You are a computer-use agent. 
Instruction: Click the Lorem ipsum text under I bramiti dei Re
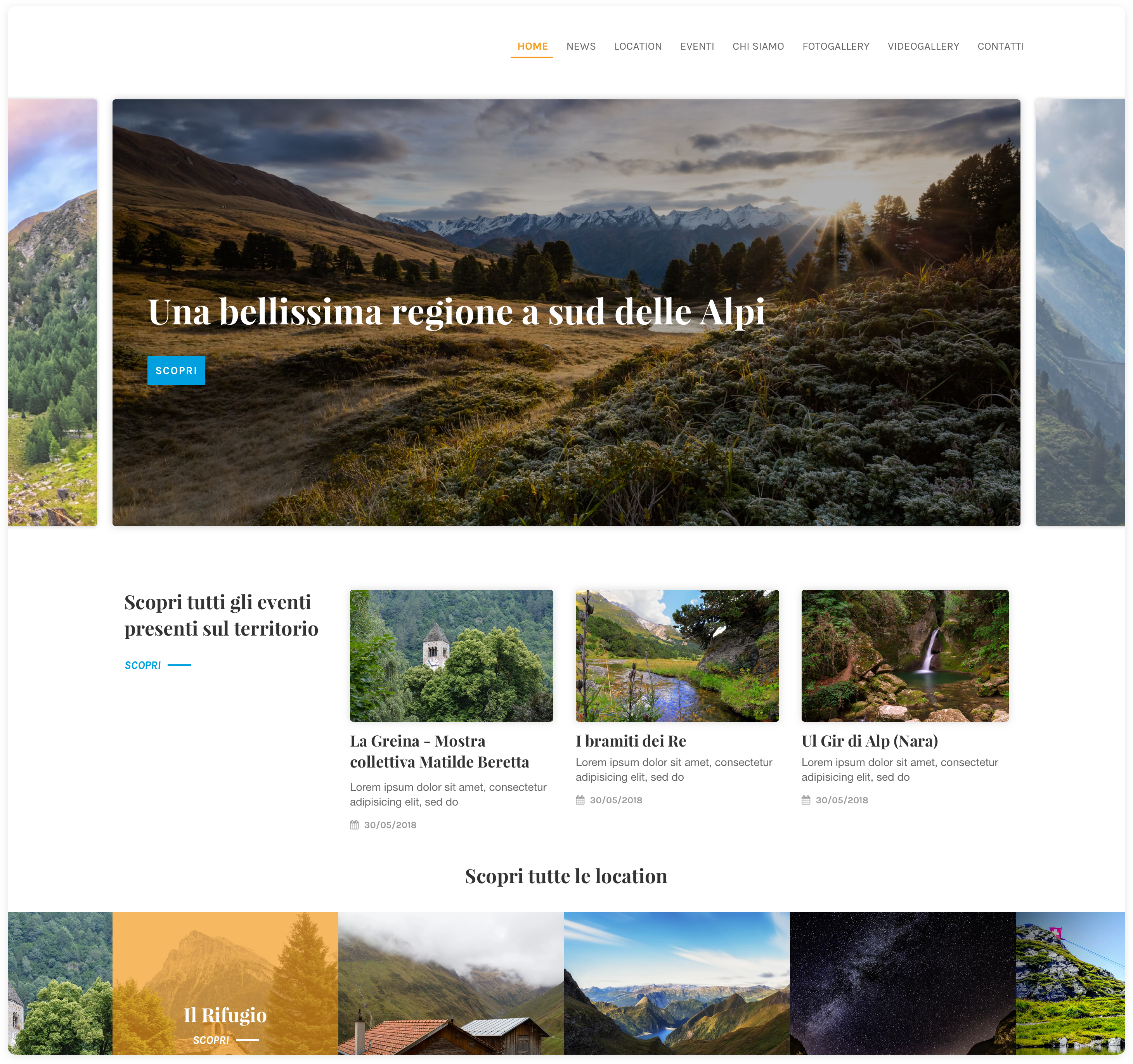(674, 769)
